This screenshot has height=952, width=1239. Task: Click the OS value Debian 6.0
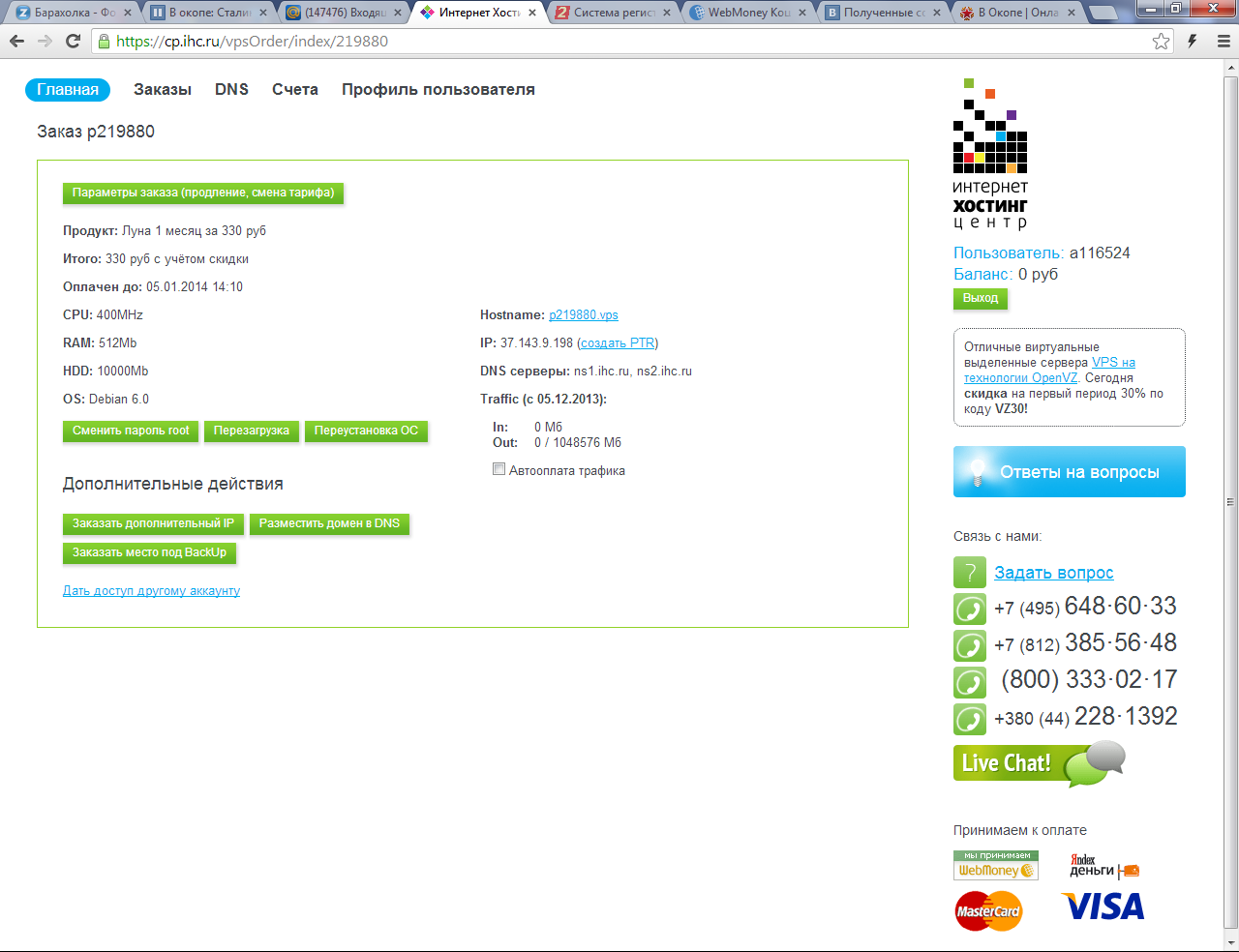coord(119,400)
